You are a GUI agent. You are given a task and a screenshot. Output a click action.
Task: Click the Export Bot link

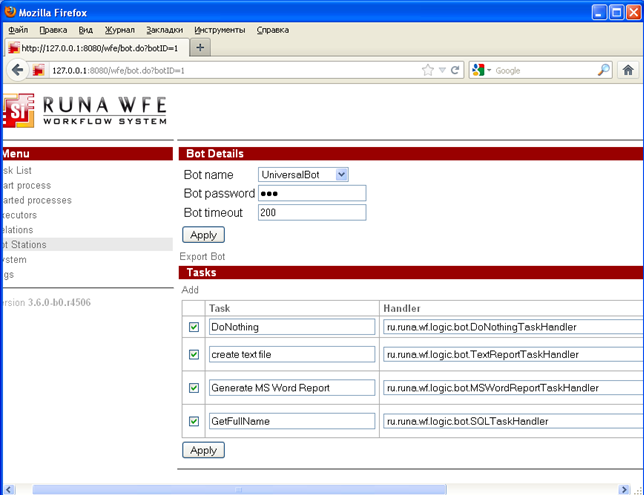202,257
